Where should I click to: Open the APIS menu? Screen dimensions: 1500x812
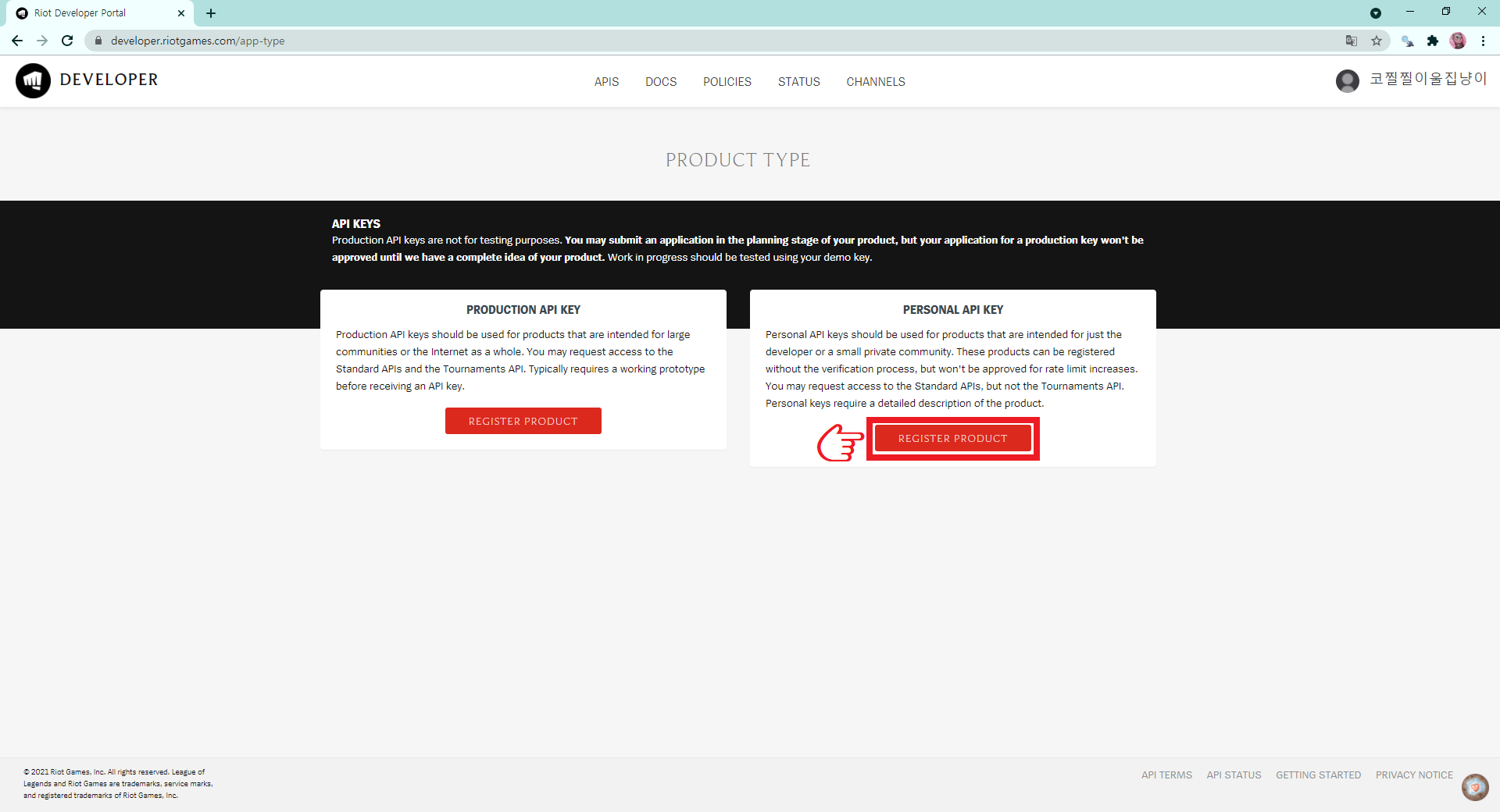click(x=606, y=81)
